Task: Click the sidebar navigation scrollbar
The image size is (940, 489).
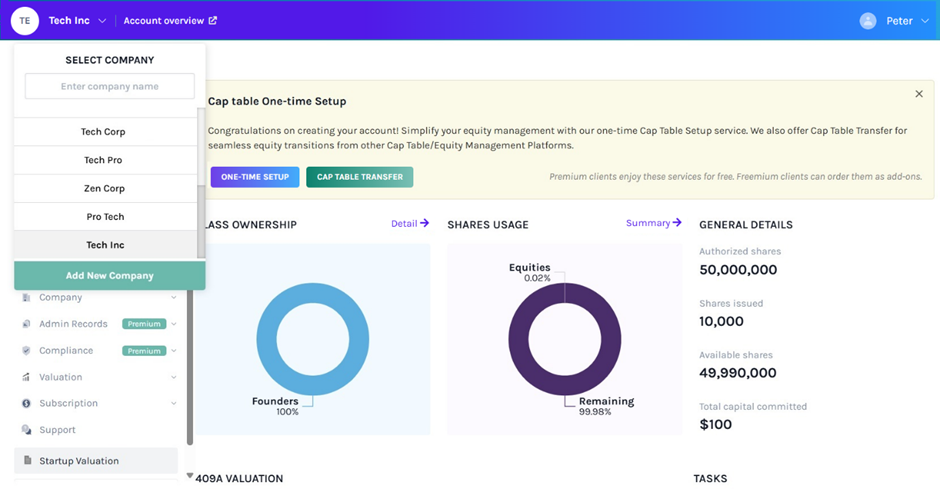Action: point(189,367)
